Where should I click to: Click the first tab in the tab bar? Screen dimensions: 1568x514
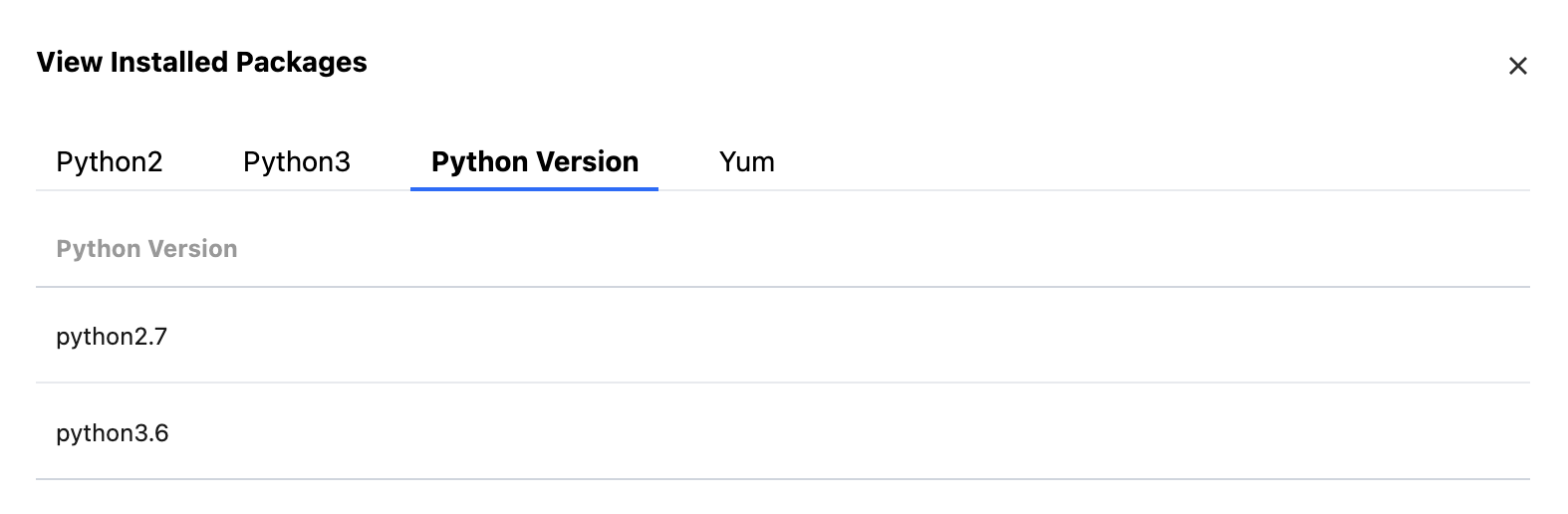pos(110,161)
